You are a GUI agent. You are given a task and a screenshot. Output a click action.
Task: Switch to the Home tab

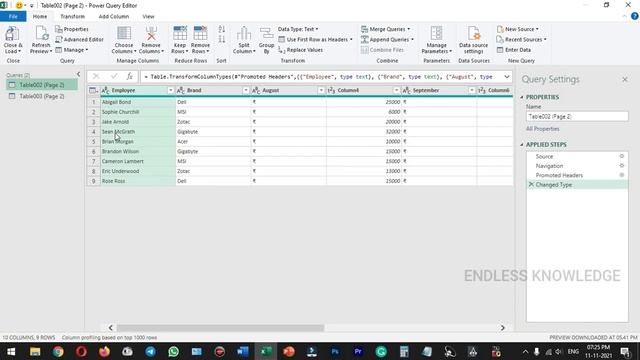point(40,16)
